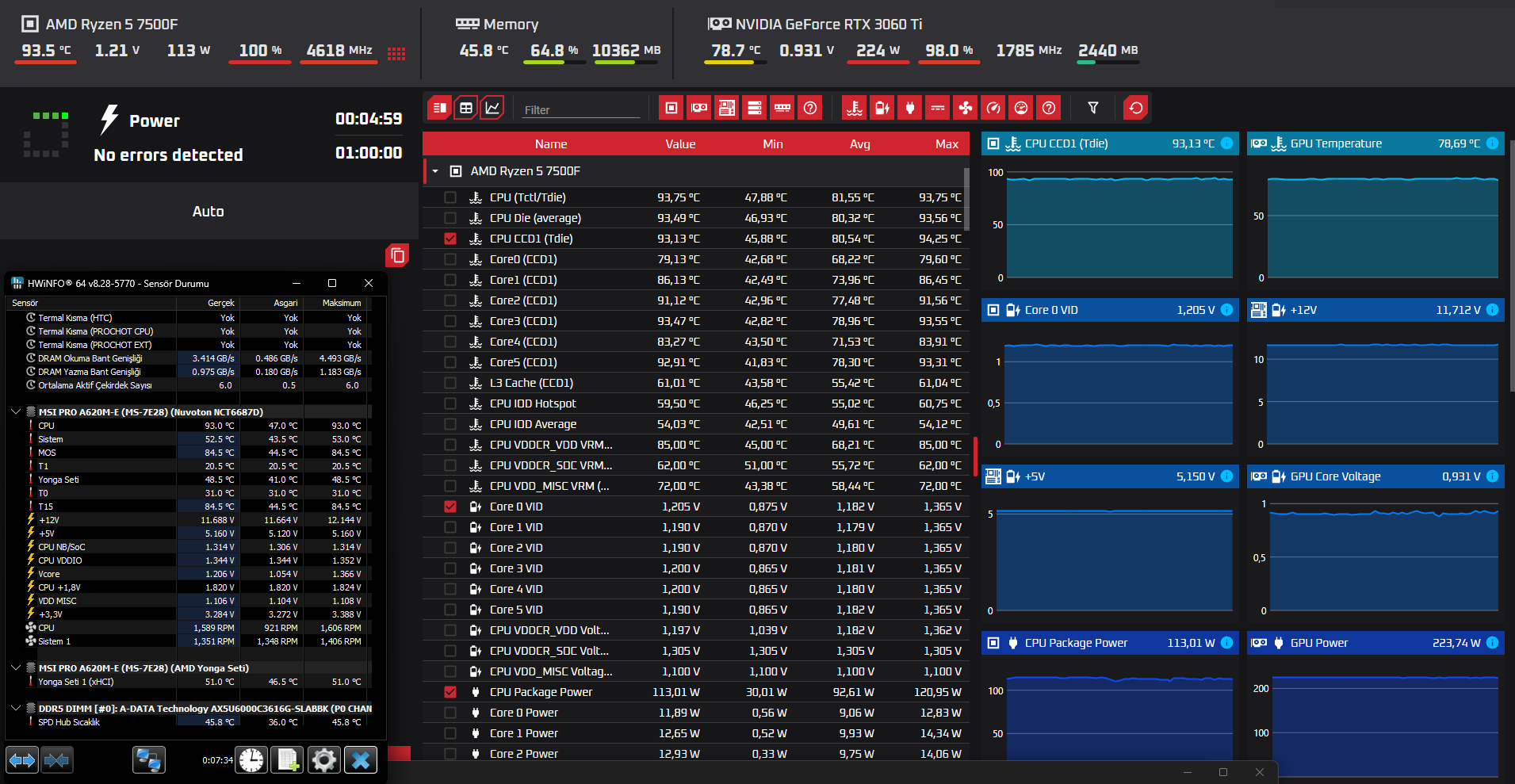This screenshot has height=784, width=1515.
Task: Select the Vcore row in HWiNFO
Action: (188, 574)
